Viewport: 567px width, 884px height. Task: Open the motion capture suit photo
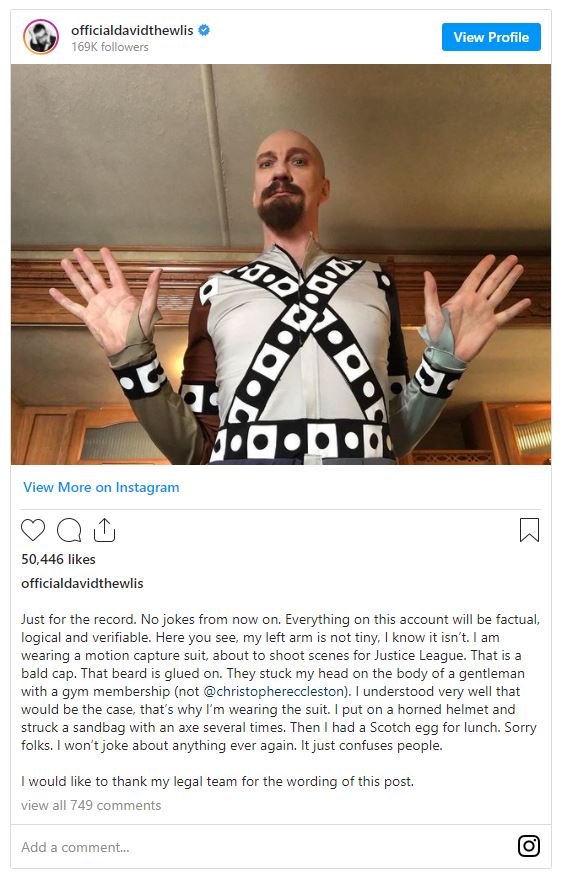point(281,264)
